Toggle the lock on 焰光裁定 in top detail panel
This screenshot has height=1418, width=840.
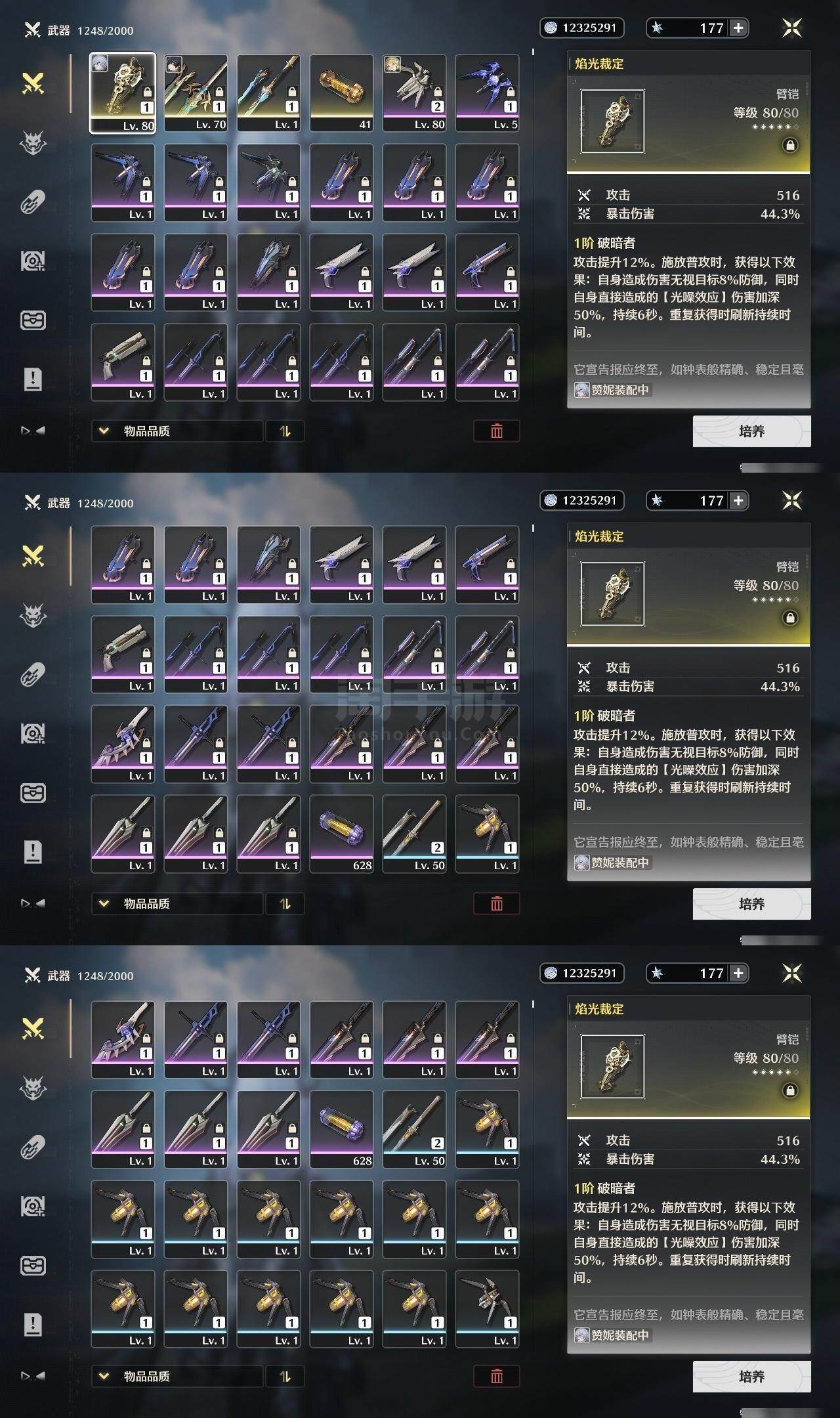tap(790, 145)
